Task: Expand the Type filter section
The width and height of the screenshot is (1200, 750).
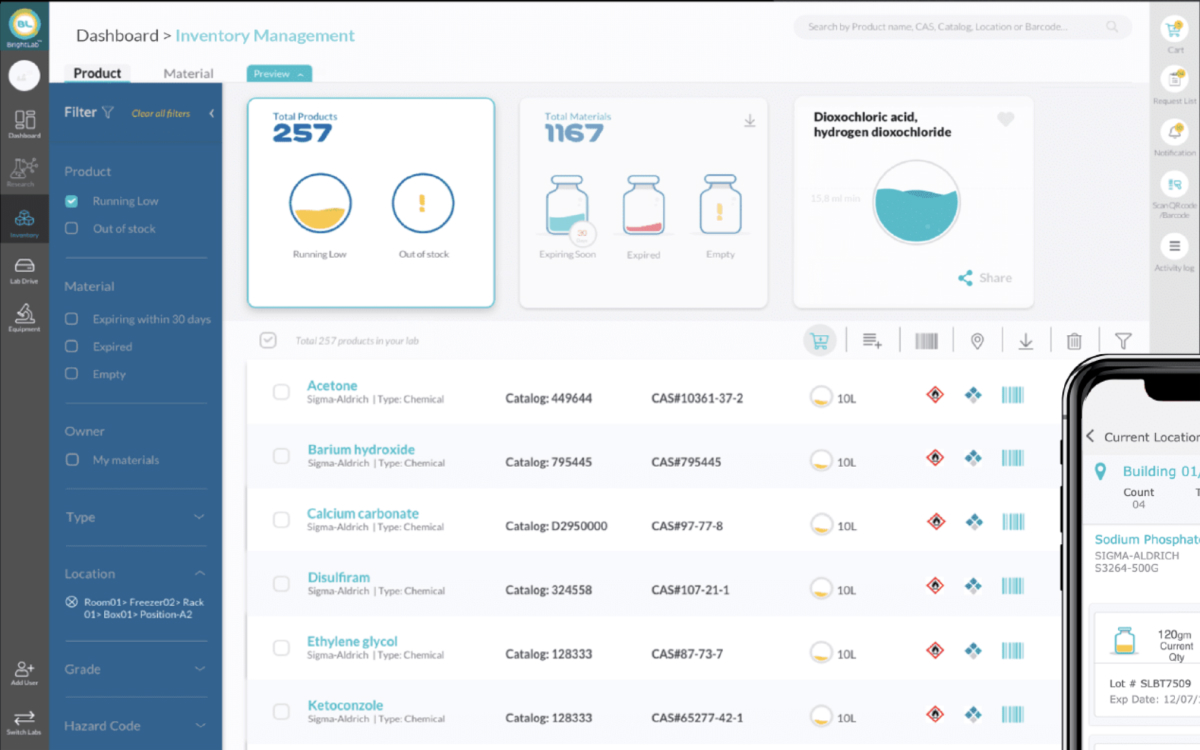Action: [x=199, y=517]
